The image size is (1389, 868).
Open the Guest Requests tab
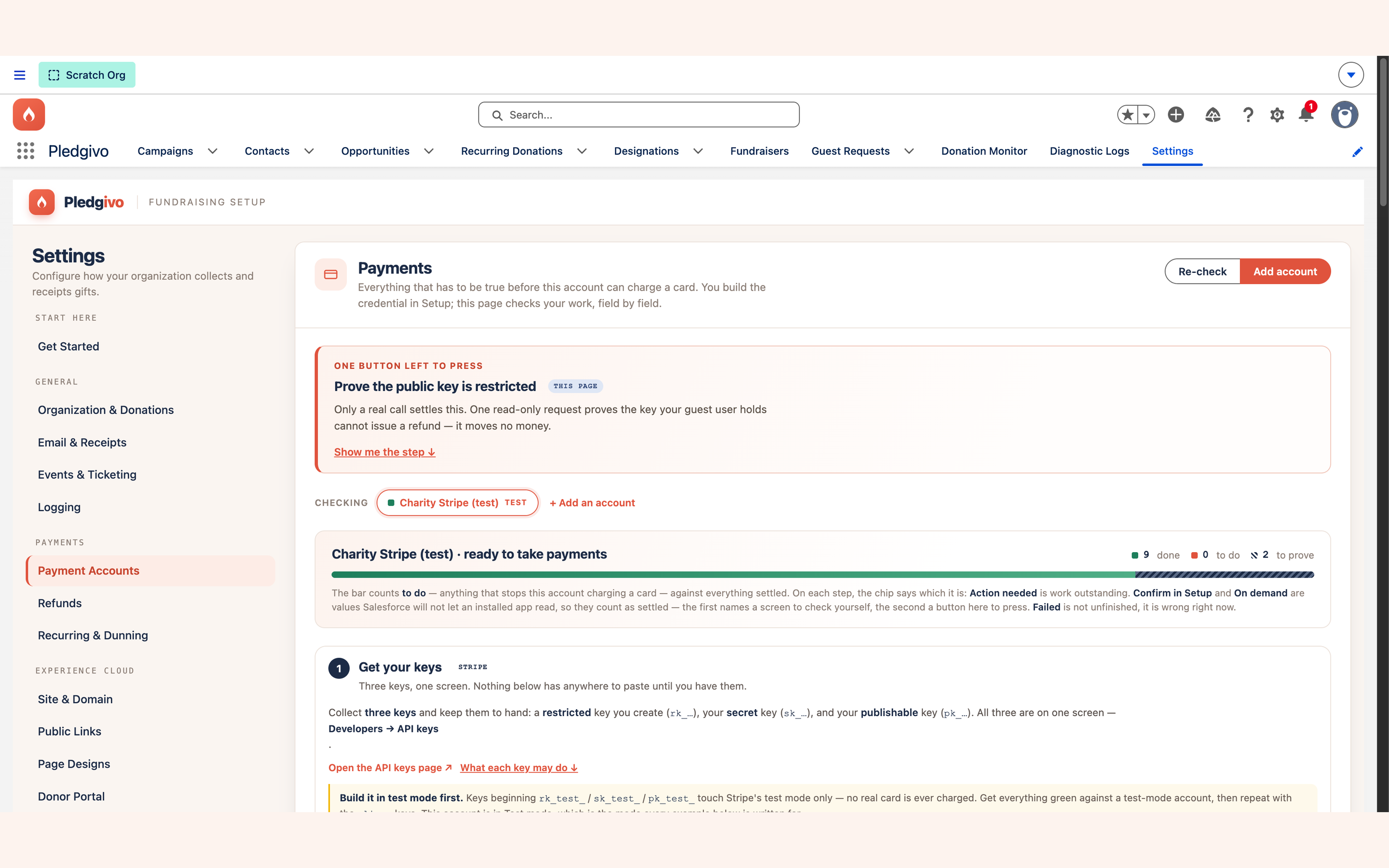(850, 151)
